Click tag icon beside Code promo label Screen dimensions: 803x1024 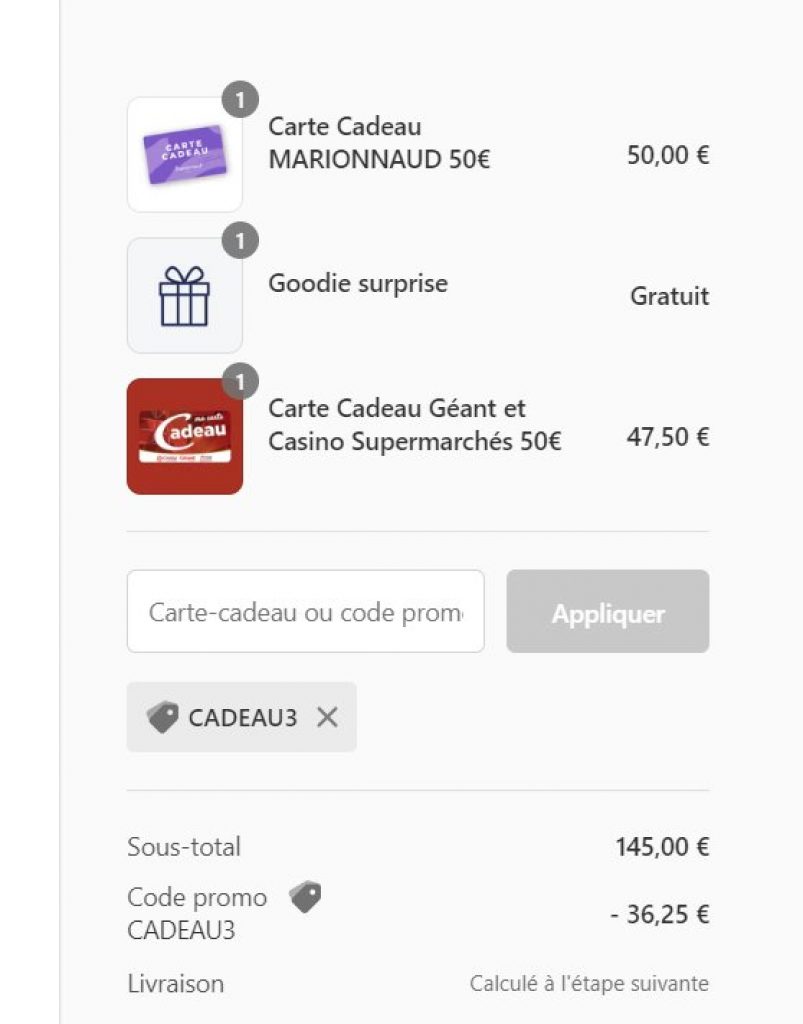click(305, 897)
